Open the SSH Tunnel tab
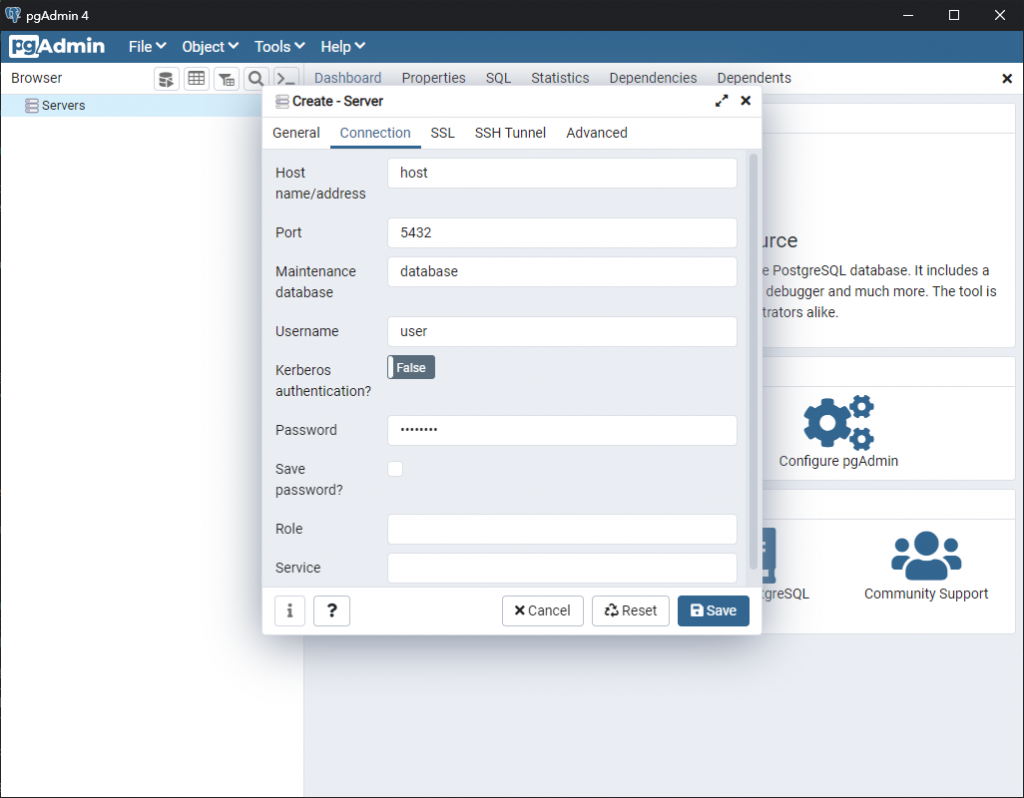The image size is (1024, 798). (510, 133)
